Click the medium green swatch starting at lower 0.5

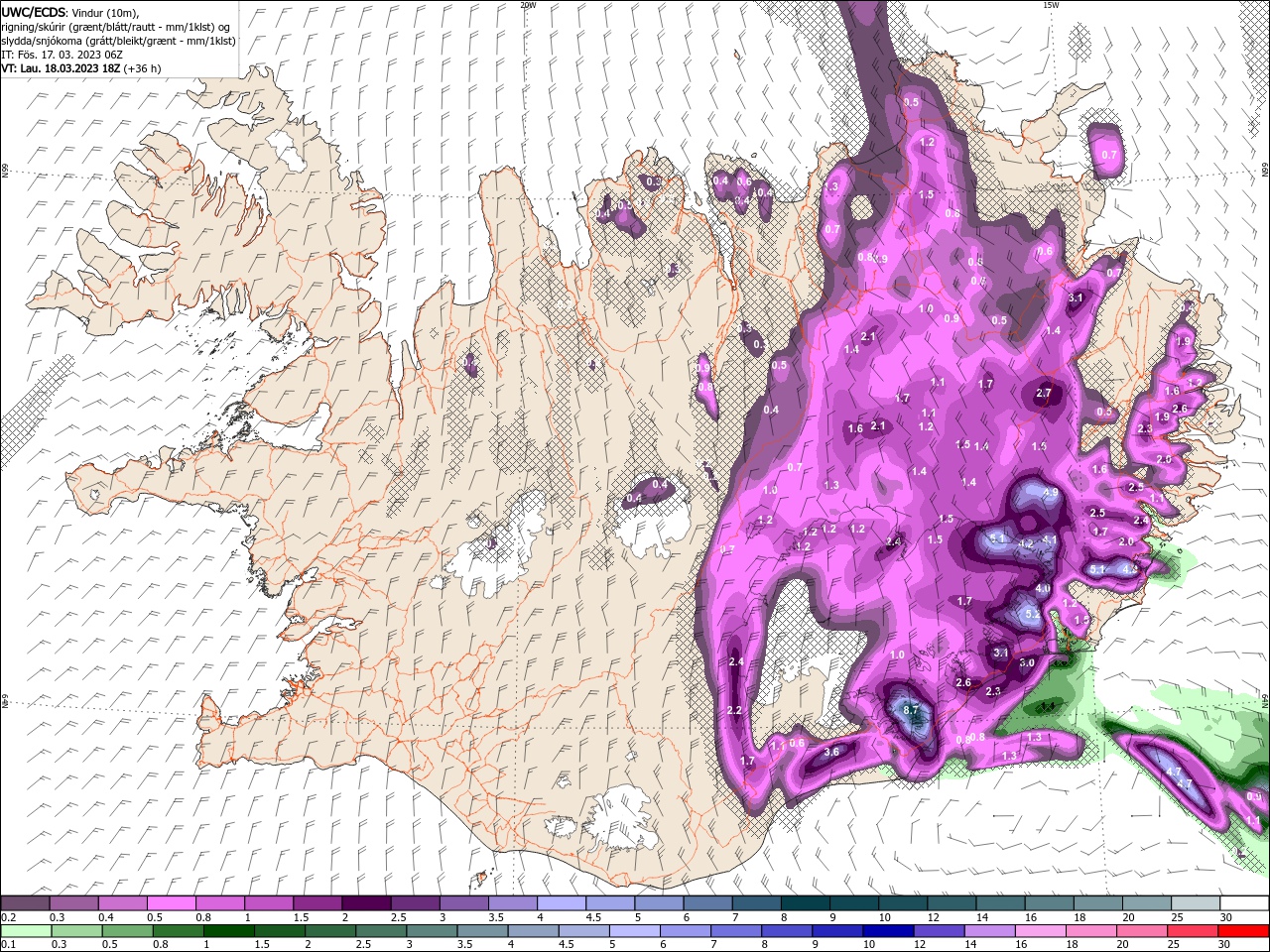pyautogui.click(x=128, y=931)
